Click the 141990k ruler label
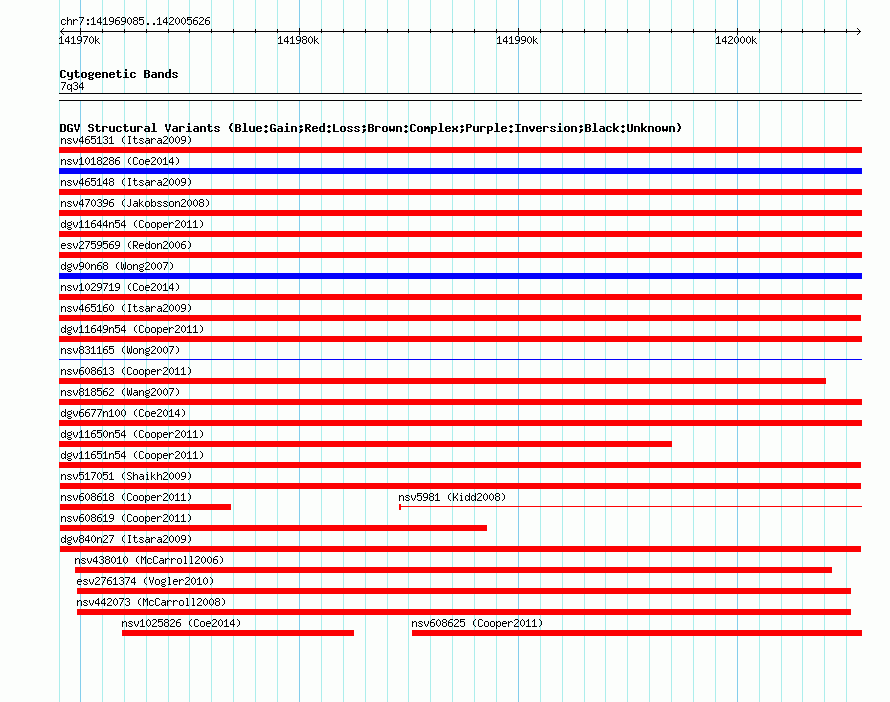The width and height of the screenshot is (890, 702). click(x=517, y=40)
